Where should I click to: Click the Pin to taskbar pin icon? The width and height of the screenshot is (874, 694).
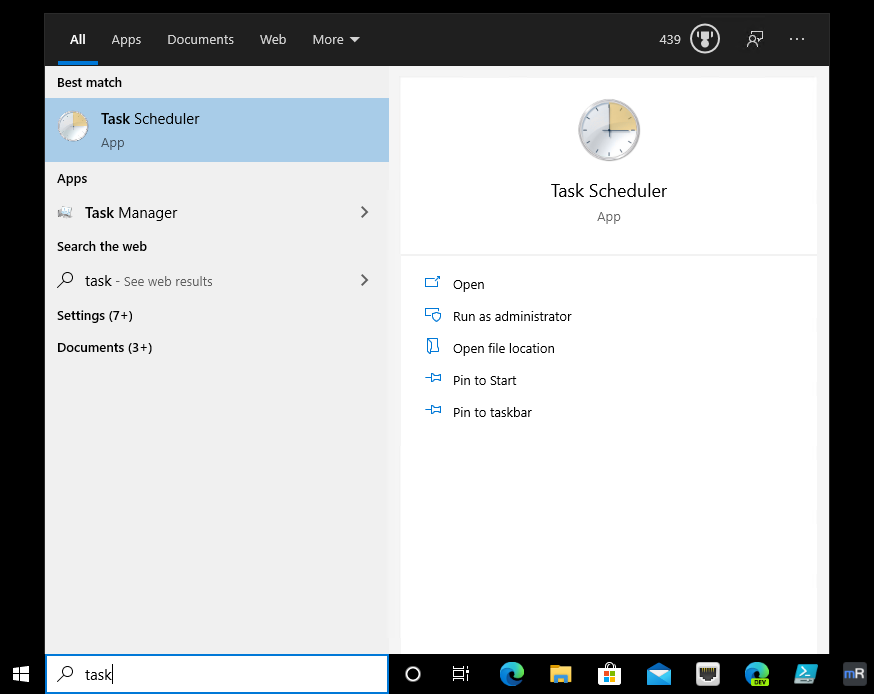433,411
